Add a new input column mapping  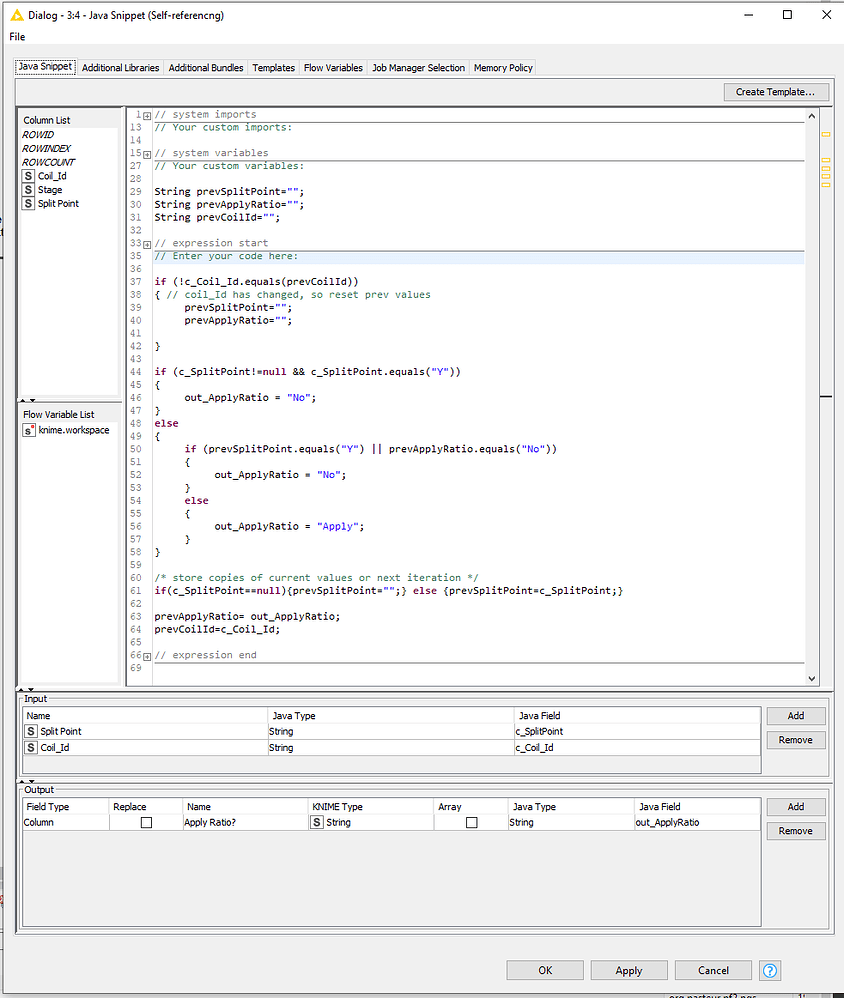[795, 715]
